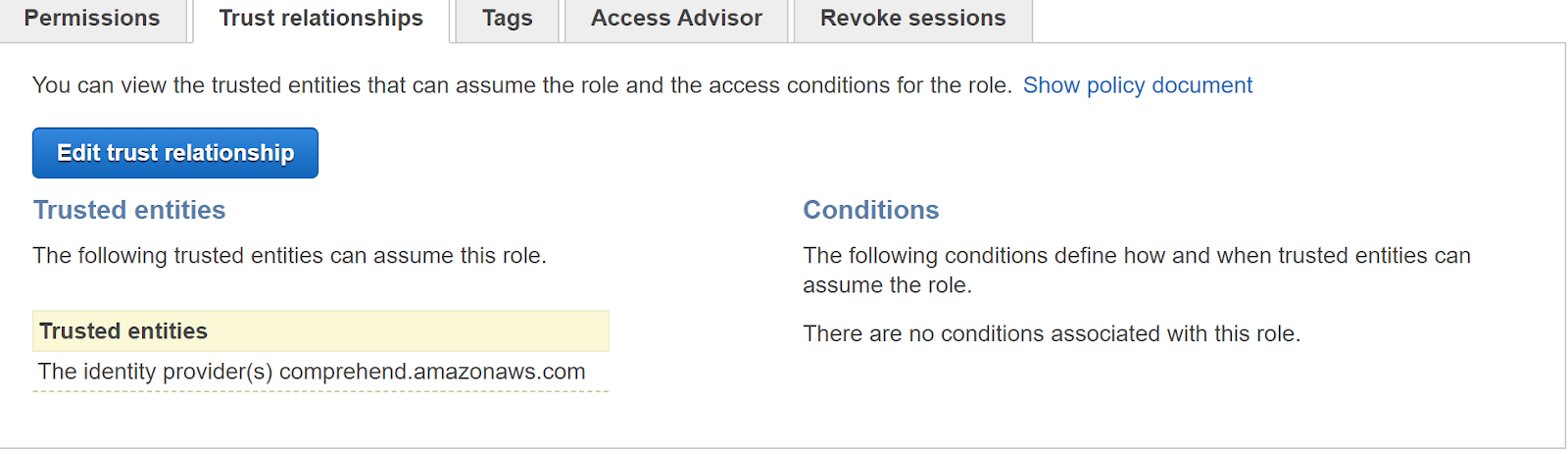Go to the Revoke sessions tab

point(912,19)
